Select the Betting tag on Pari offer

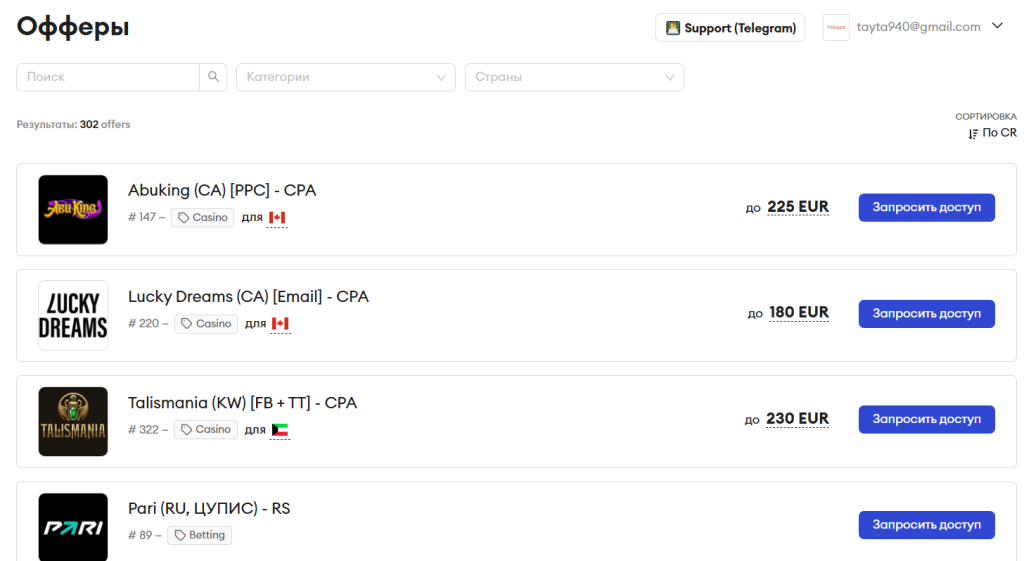199,535
